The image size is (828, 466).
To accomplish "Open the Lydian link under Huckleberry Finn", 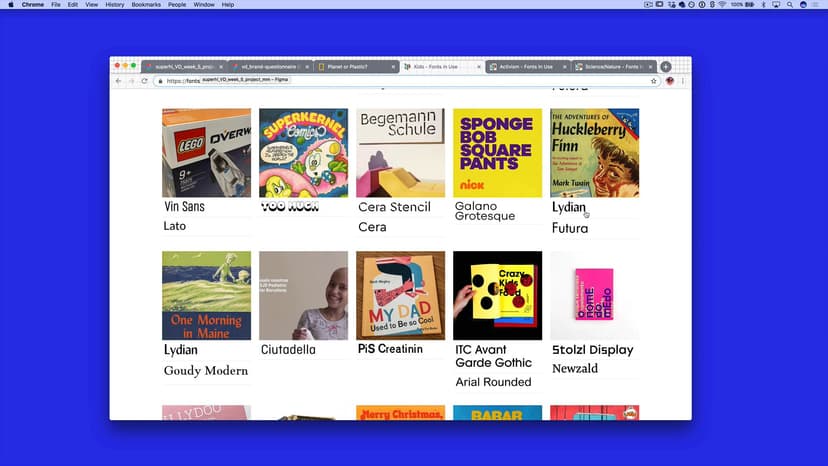I will 569,207.
